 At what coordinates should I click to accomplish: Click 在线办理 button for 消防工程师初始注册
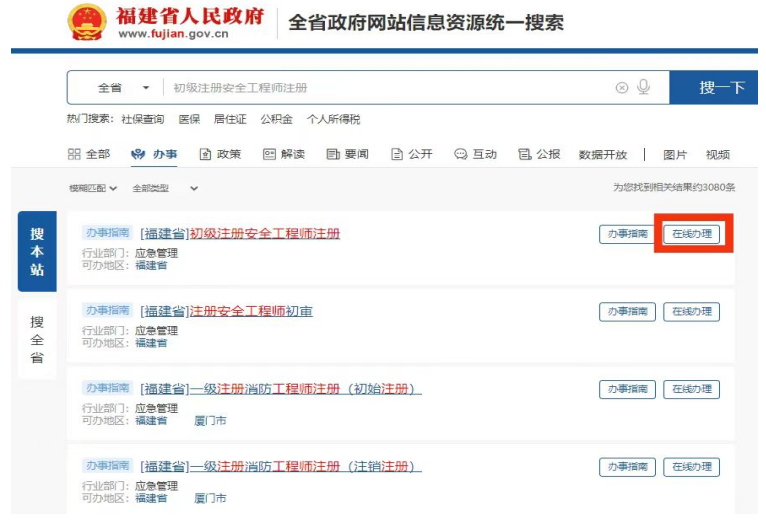click(x=691, y=389)
